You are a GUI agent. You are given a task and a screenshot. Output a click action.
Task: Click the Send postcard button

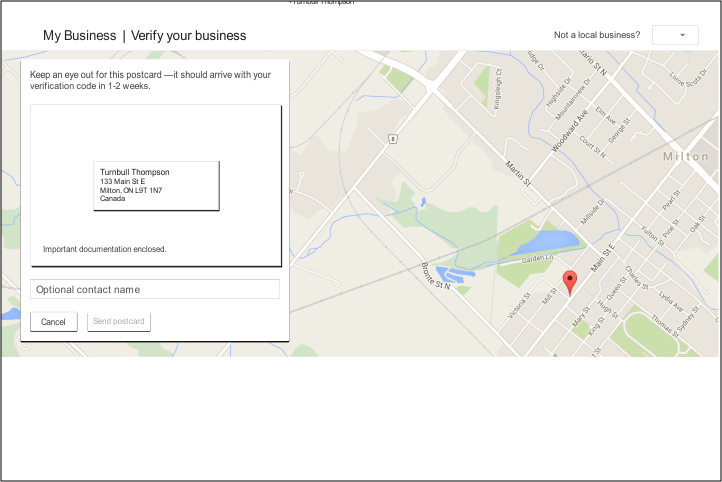tap(119, 321)
